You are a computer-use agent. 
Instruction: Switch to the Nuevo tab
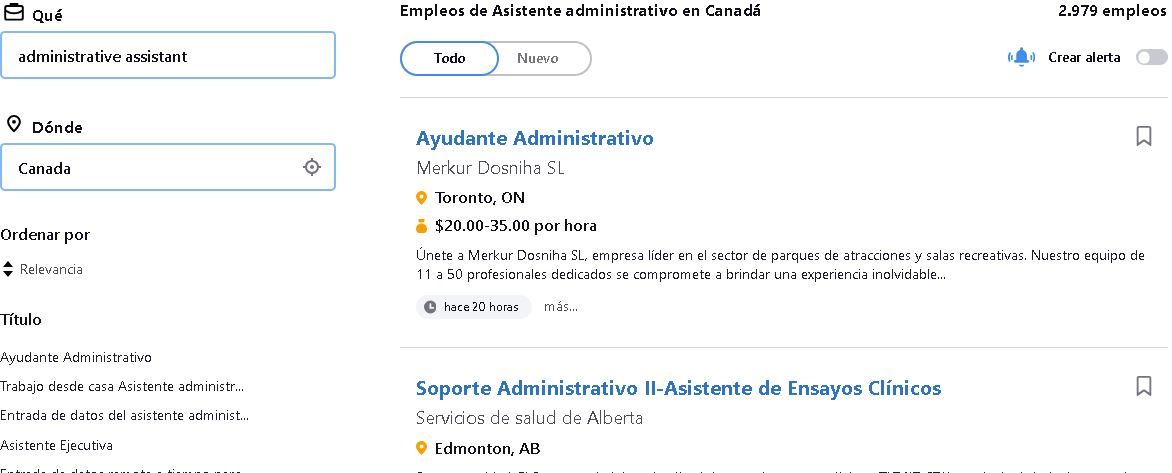click(x=537, y=58)
